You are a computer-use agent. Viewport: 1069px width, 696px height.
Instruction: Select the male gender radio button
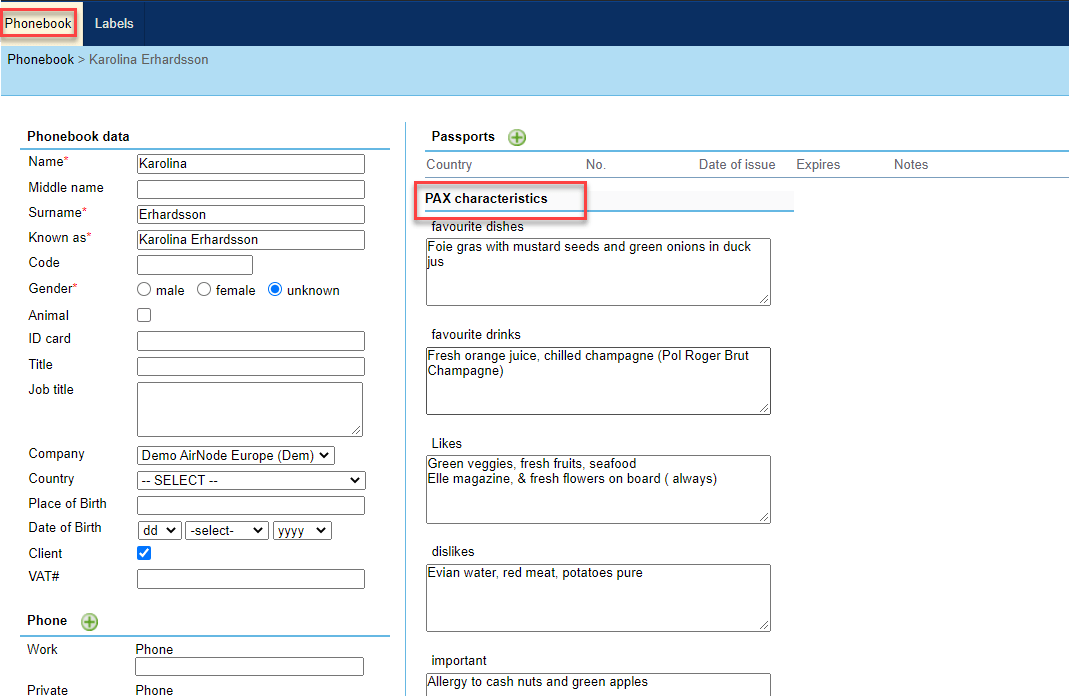coord(145,290)
